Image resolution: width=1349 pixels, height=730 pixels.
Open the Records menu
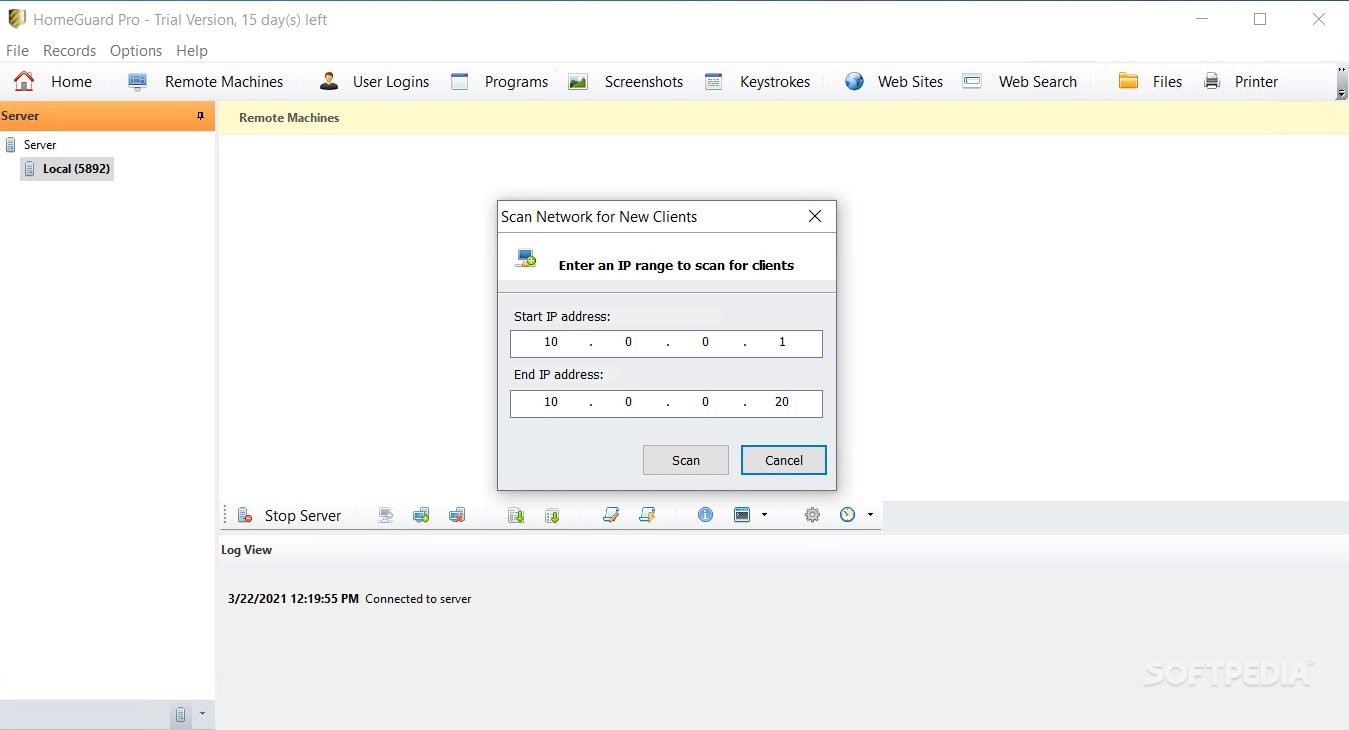(69, 50)
